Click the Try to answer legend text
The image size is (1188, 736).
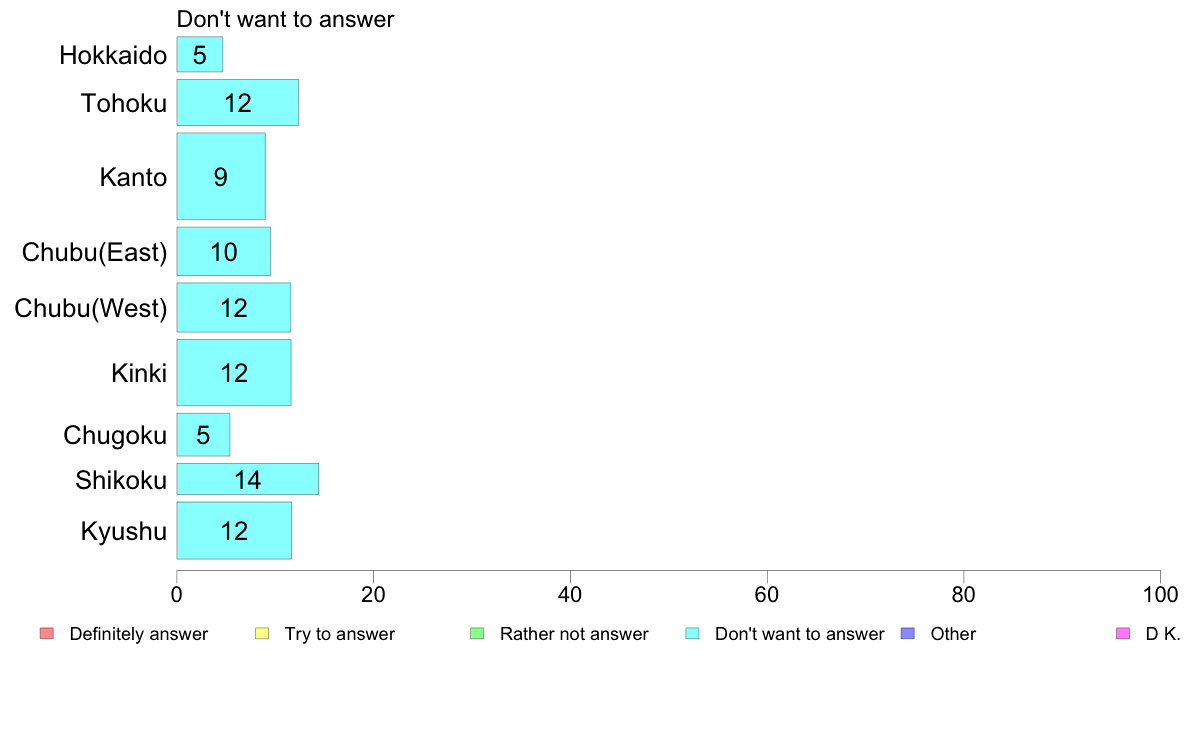339,634
